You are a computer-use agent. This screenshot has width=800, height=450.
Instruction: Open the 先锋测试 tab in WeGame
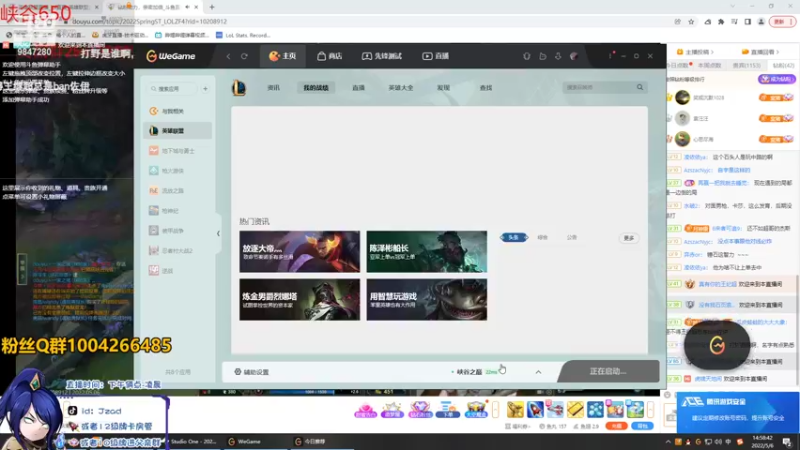pyautogui.click(x=382, y=56)
